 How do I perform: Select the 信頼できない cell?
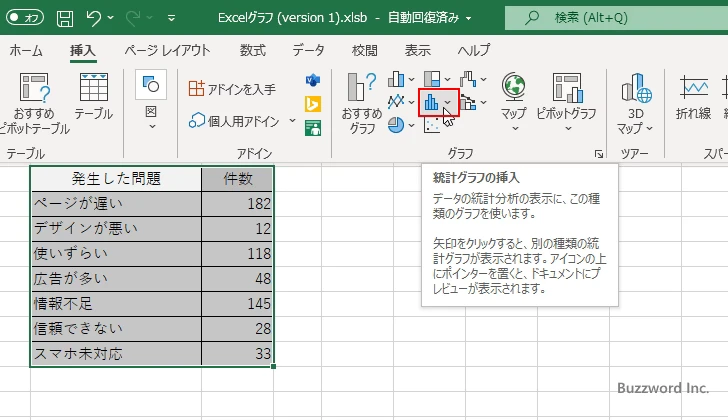click(x=116, y=329)
